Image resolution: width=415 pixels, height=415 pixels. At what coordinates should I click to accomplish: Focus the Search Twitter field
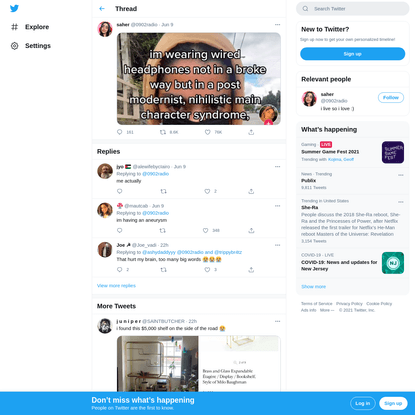(353, 9)
